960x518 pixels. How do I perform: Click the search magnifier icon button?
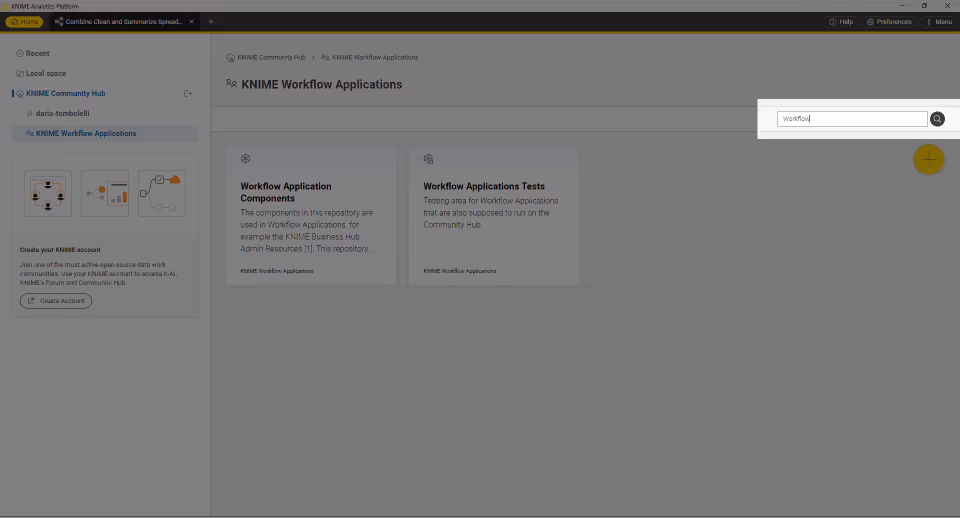pos(937,119)
